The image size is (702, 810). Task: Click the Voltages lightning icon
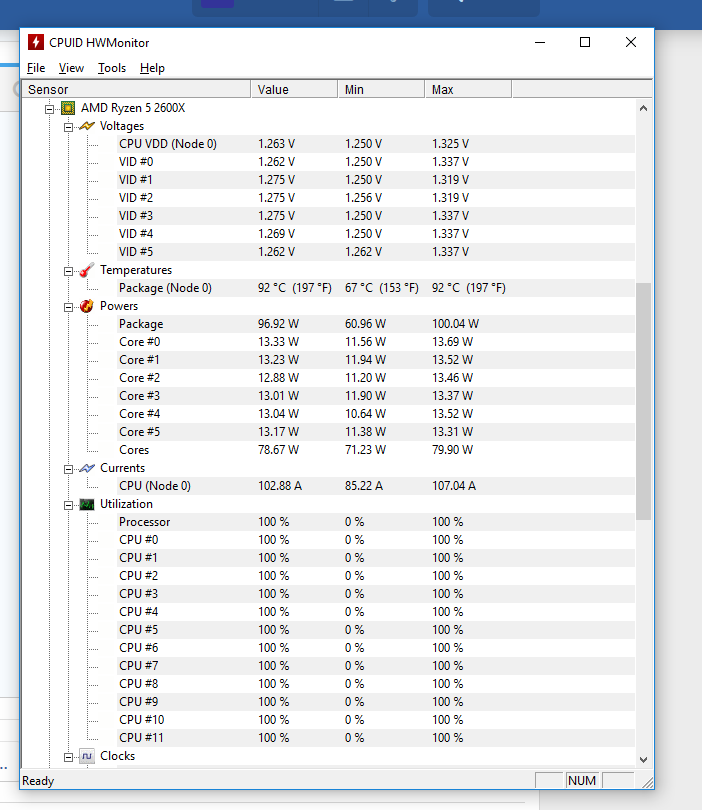[x=87, y=126]
